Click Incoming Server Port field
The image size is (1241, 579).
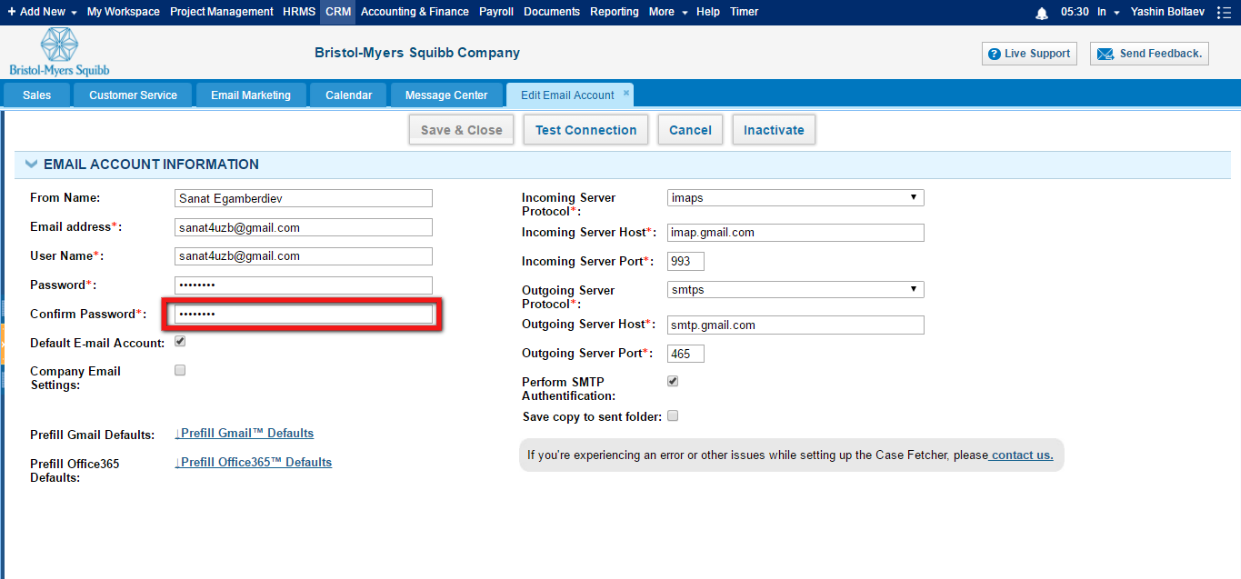[x=685, y=262]
